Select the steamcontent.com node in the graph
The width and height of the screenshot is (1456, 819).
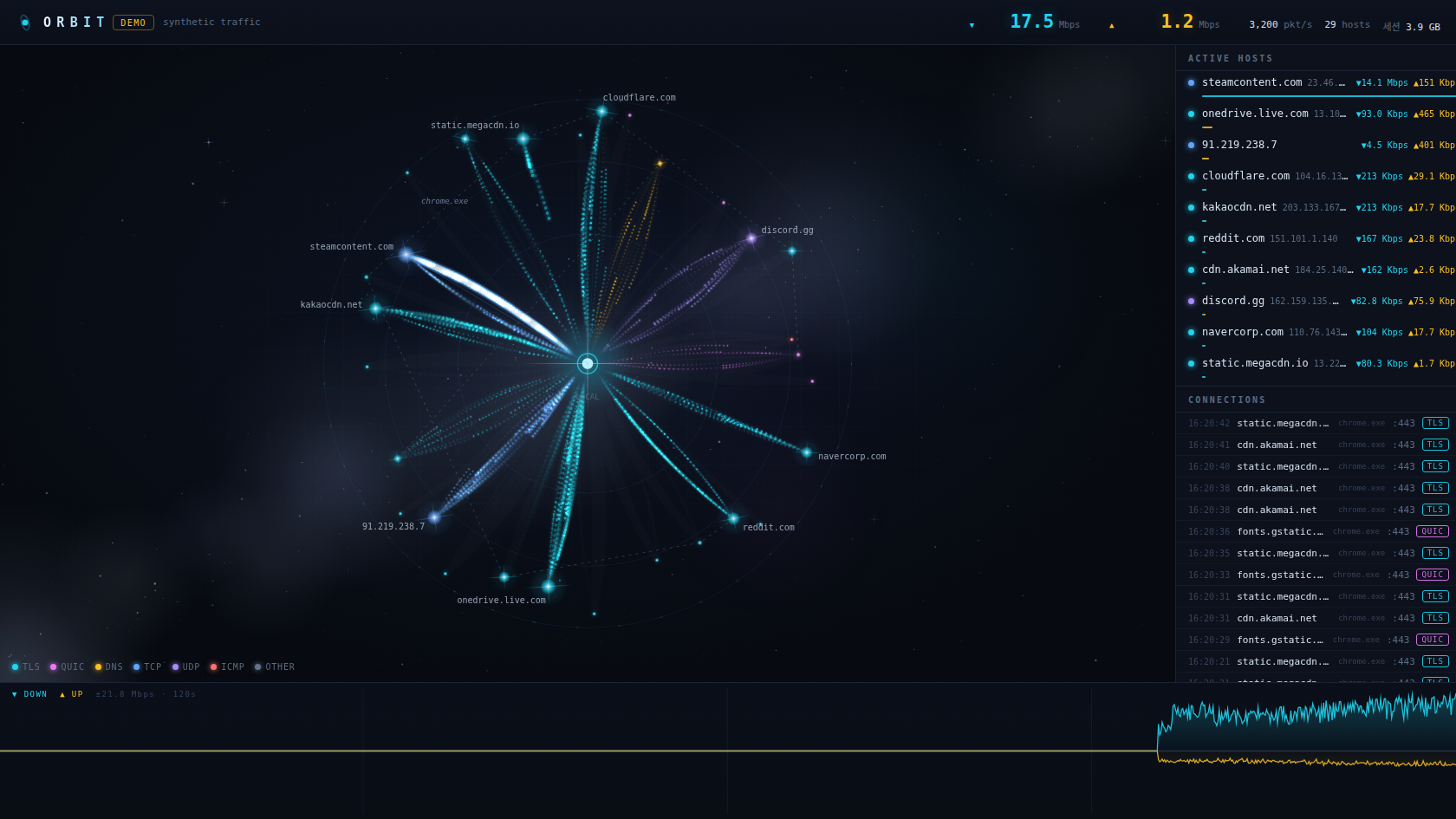406,255
